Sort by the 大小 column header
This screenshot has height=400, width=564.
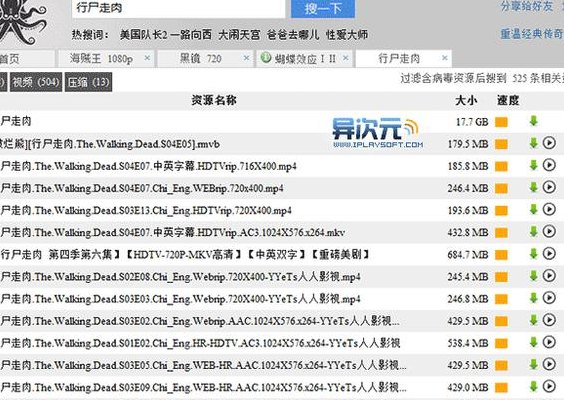(466, 100)
